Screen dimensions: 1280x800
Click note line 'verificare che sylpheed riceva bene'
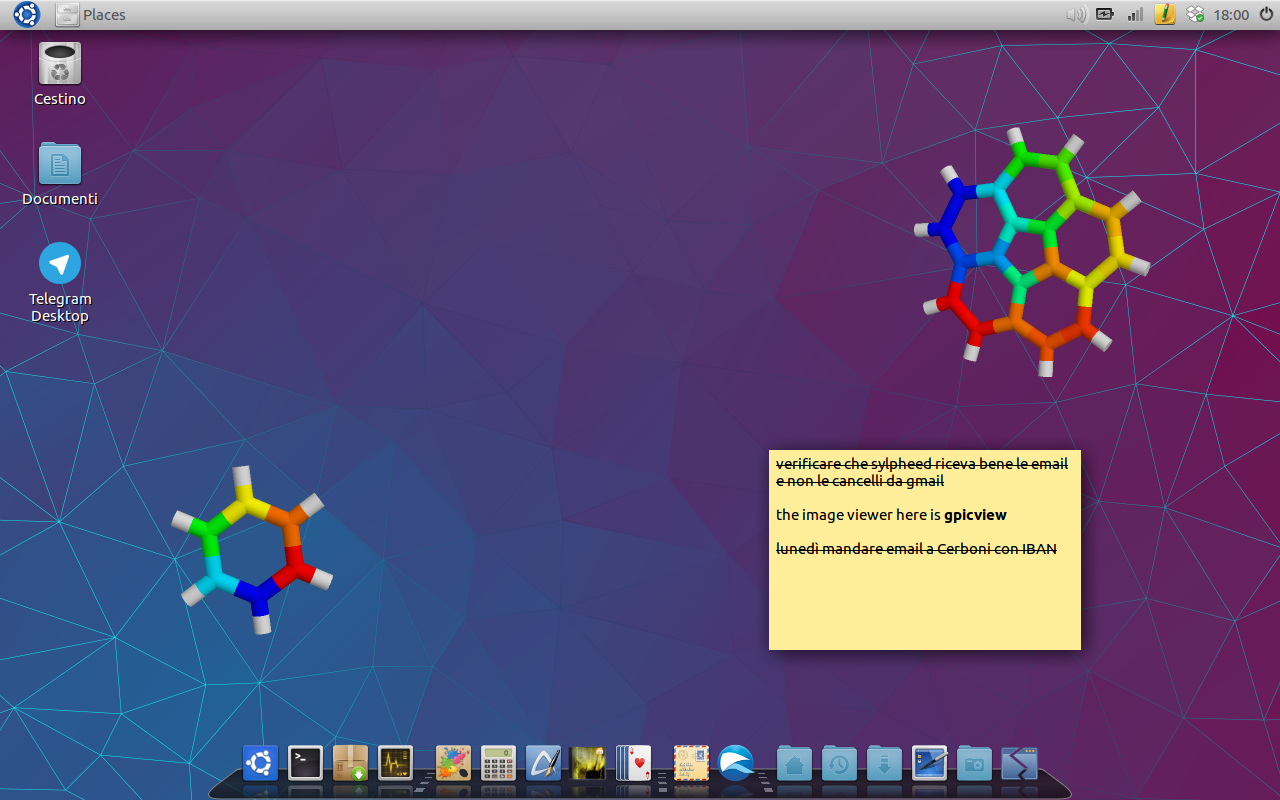[x=922, y=464]
